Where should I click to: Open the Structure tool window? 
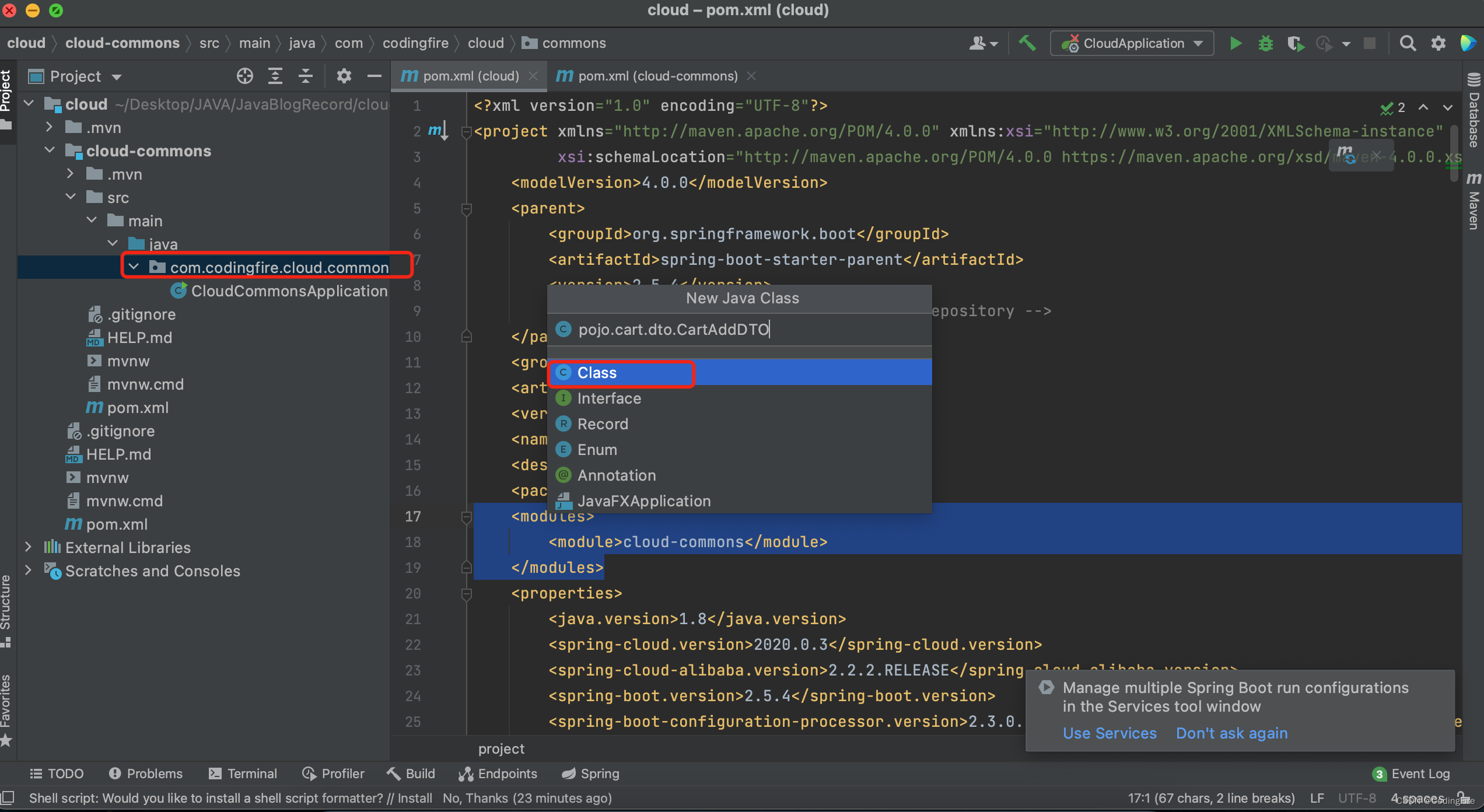point(6,610)
